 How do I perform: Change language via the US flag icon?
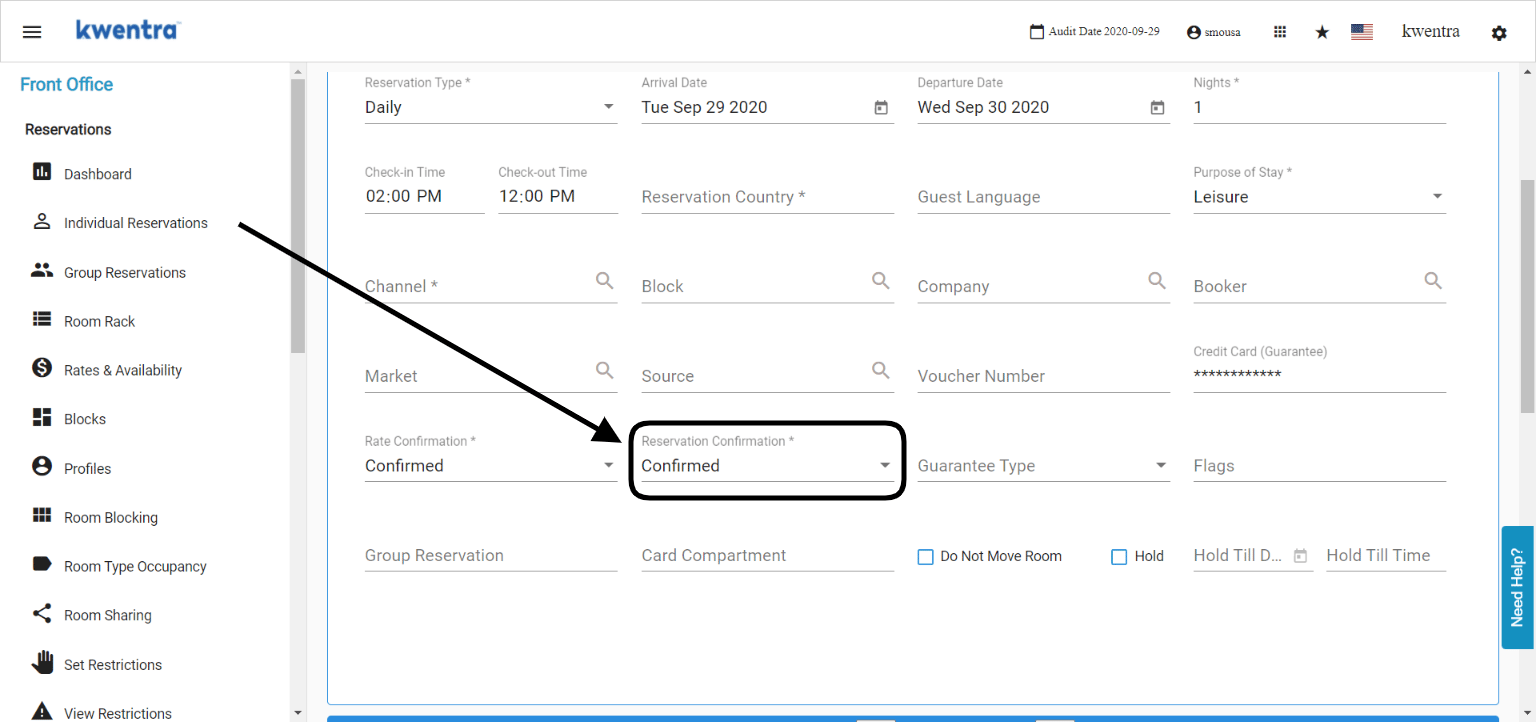point(1362,32)
